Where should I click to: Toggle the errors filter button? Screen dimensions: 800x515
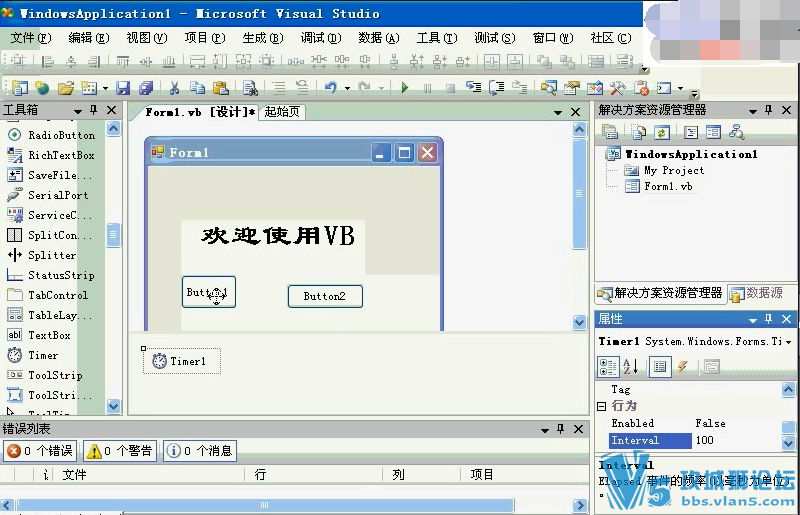(x=41, y=451)
